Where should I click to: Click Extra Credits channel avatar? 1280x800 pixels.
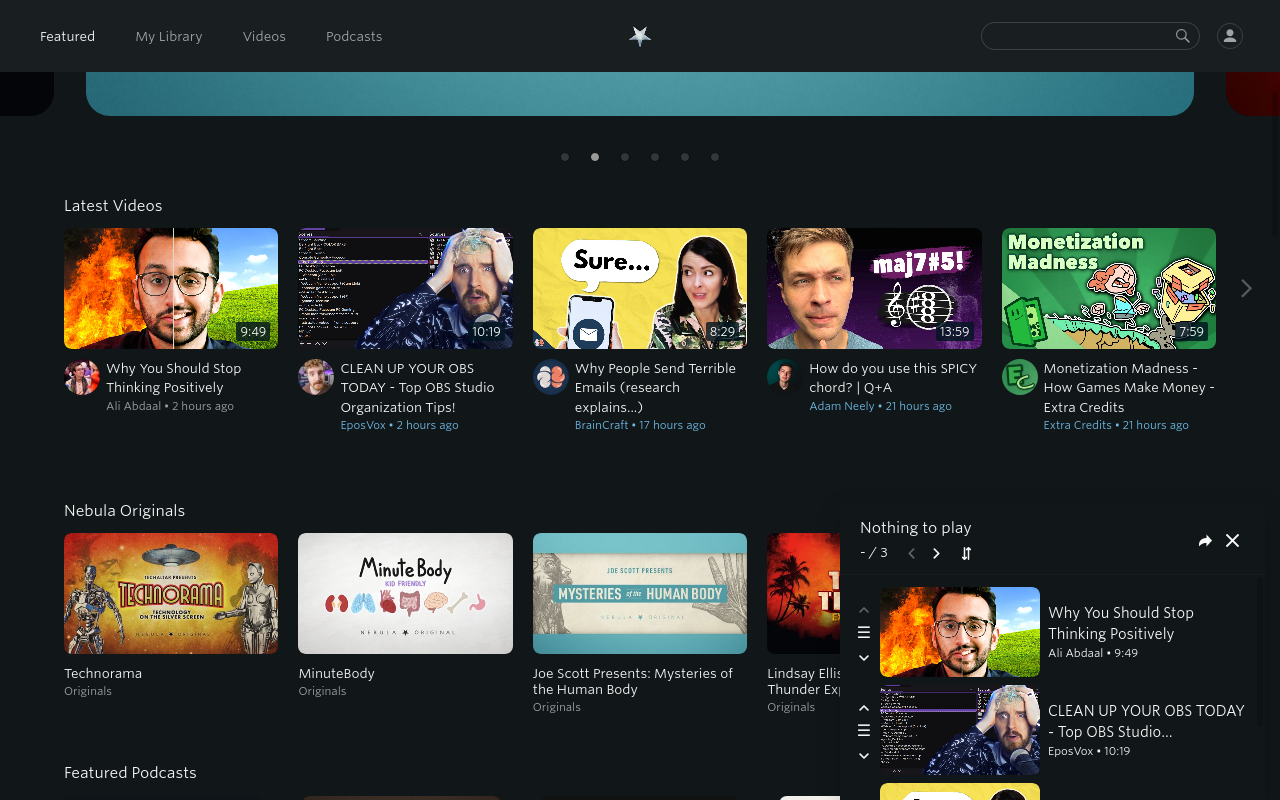[1020, 377]
